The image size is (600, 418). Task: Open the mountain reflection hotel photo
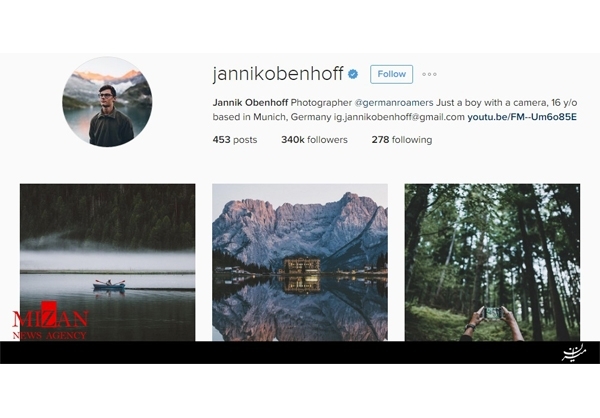300,262
